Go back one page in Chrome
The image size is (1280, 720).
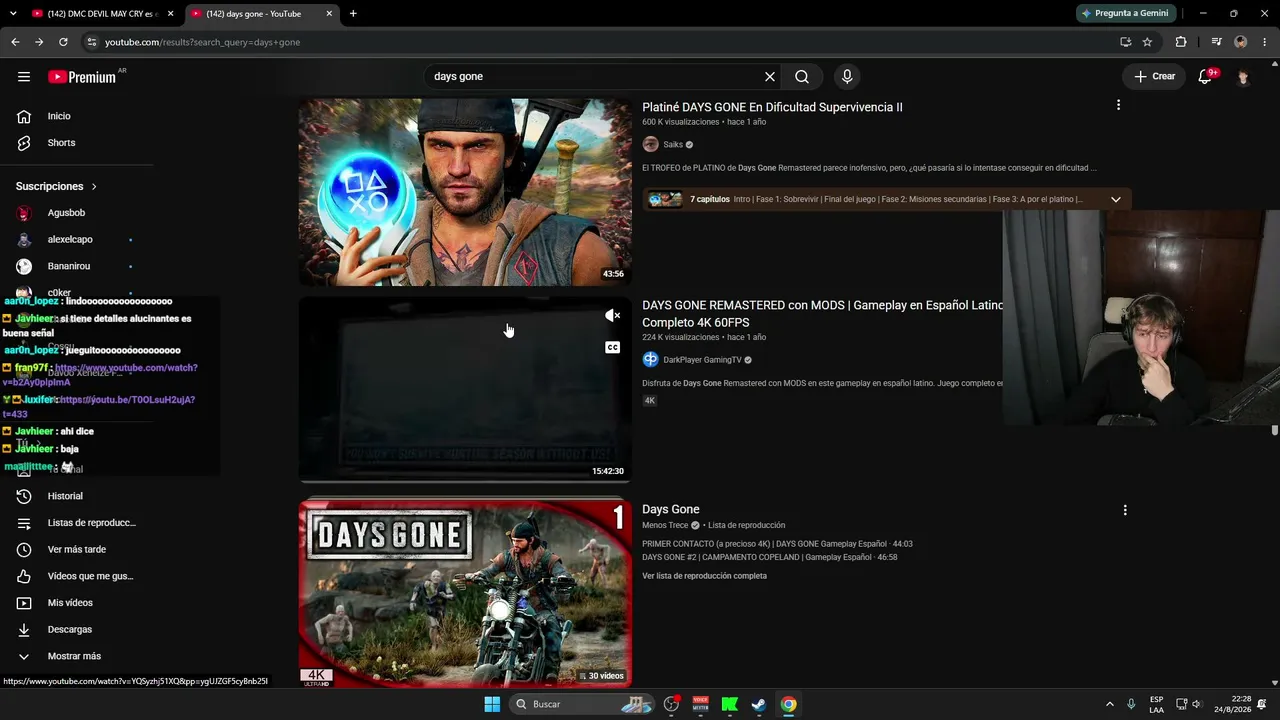coord(15,42)
